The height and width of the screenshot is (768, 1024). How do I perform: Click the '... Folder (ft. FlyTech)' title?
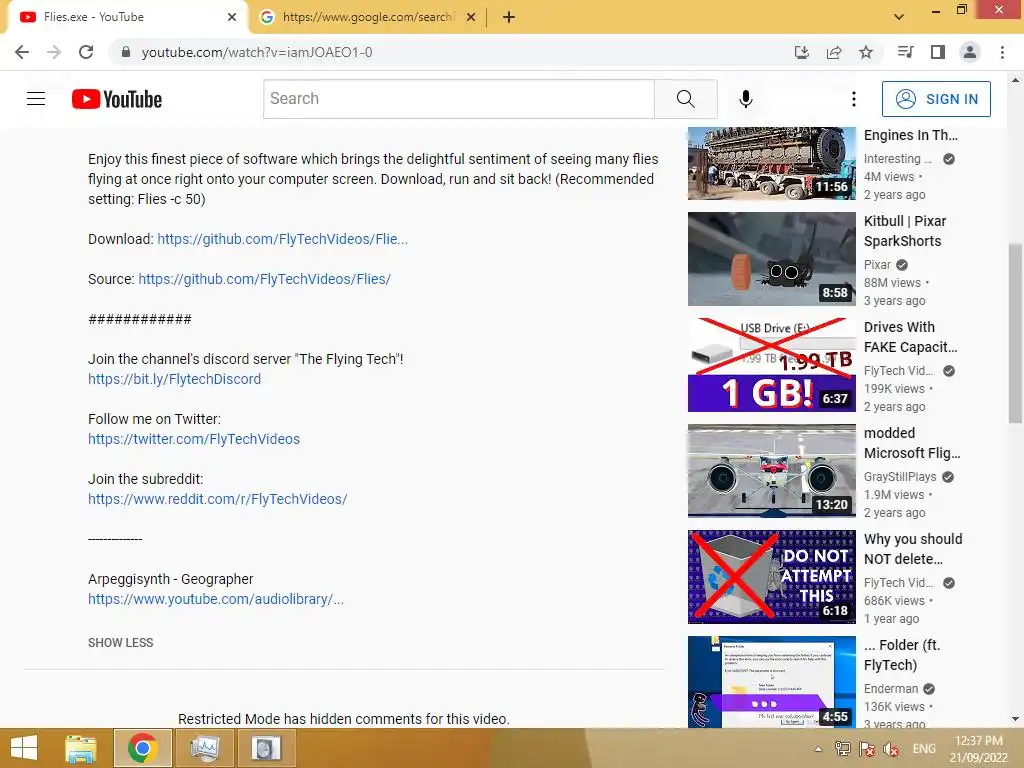[x=902, y=655]
